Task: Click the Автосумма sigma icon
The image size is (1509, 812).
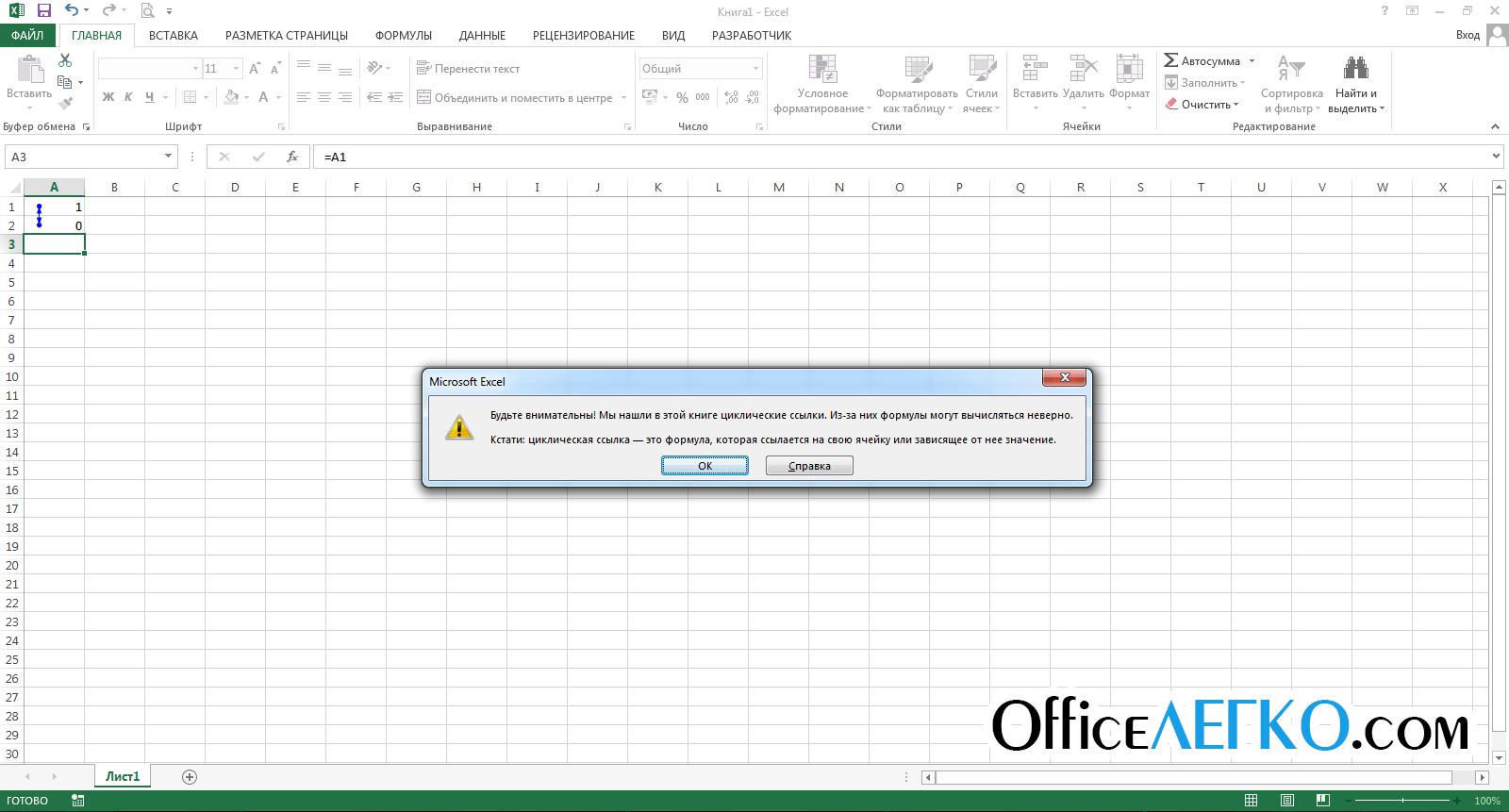Action: point(1170,60)
